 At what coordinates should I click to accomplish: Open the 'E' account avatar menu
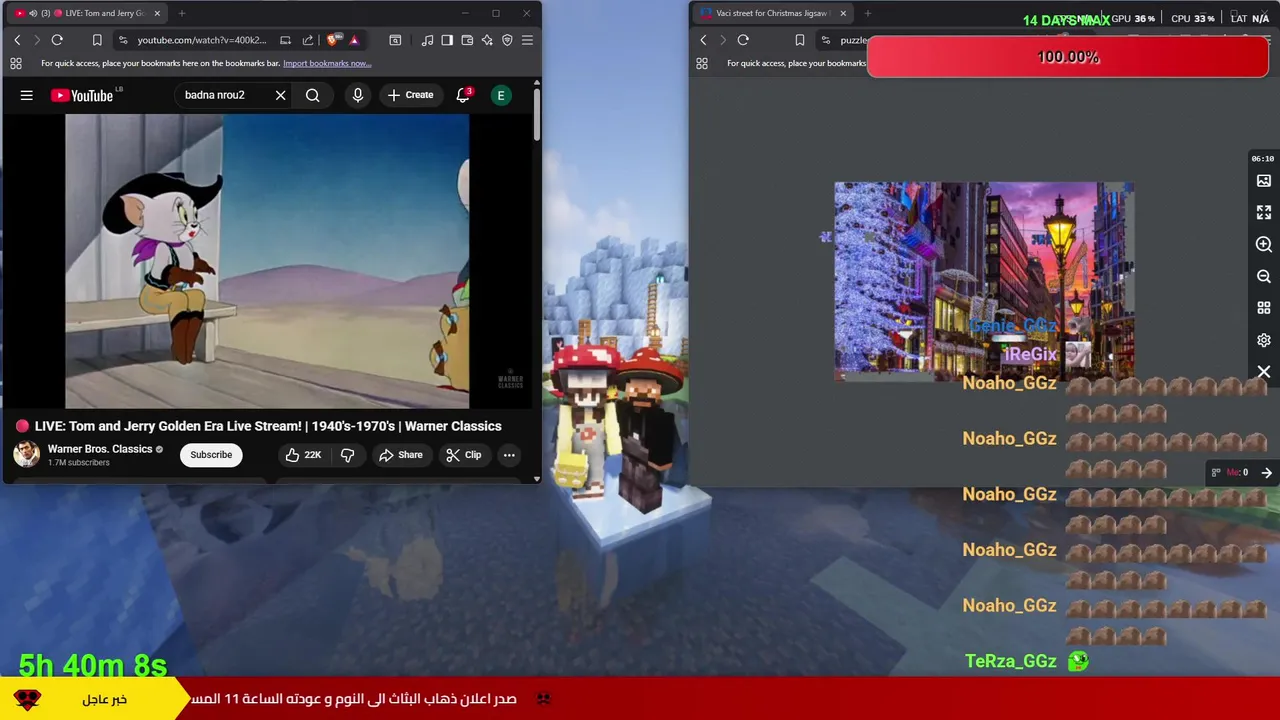tap(501, 95)
